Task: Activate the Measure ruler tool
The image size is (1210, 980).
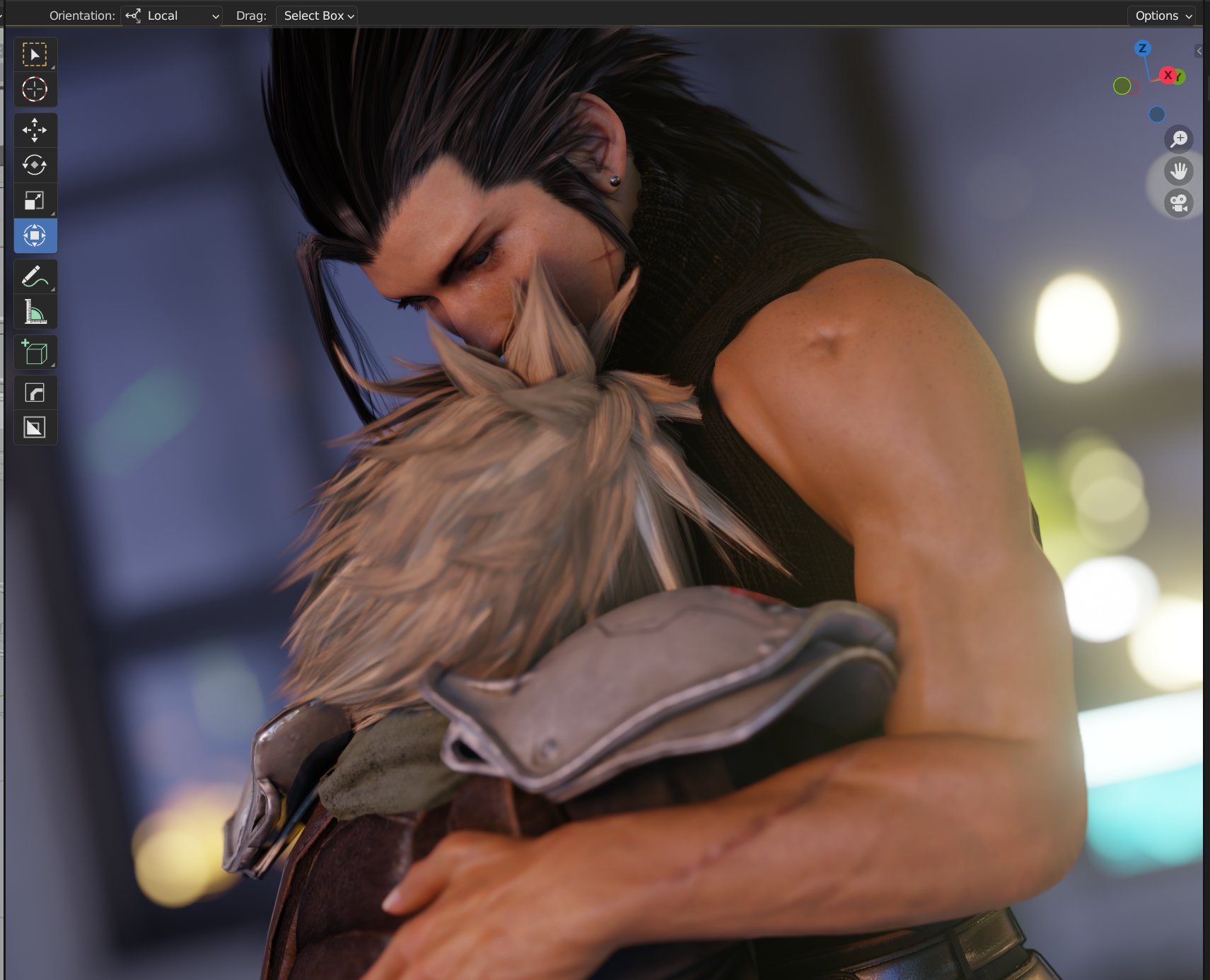Action: [35, 312]
